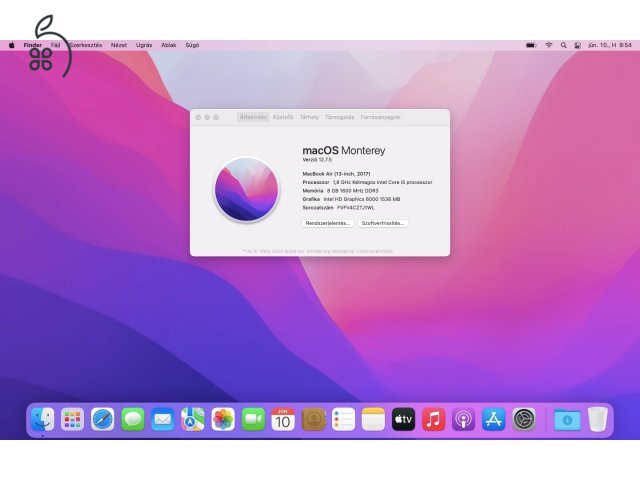Launch Maps from the Dock
Viewport: 640px width, 480px height.
click(193, 419)
